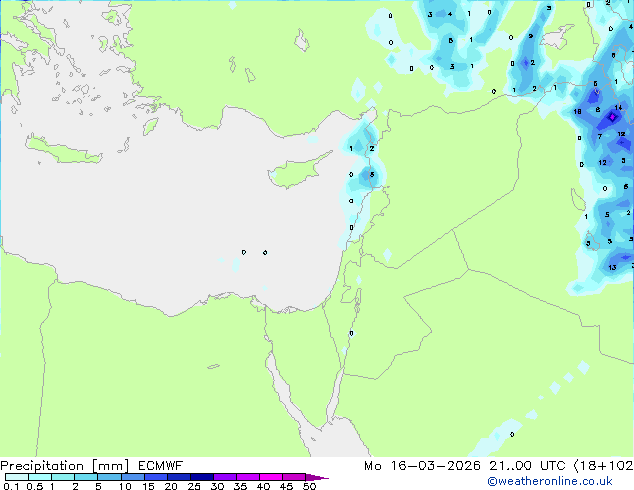Click the legend value label '50'
Viewport: 634px width, 490px height.
pos(309,486)
